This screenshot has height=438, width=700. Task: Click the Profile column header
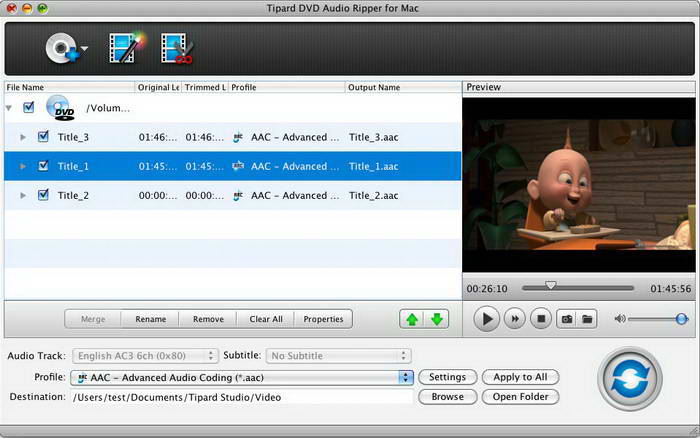click(286, 88)
